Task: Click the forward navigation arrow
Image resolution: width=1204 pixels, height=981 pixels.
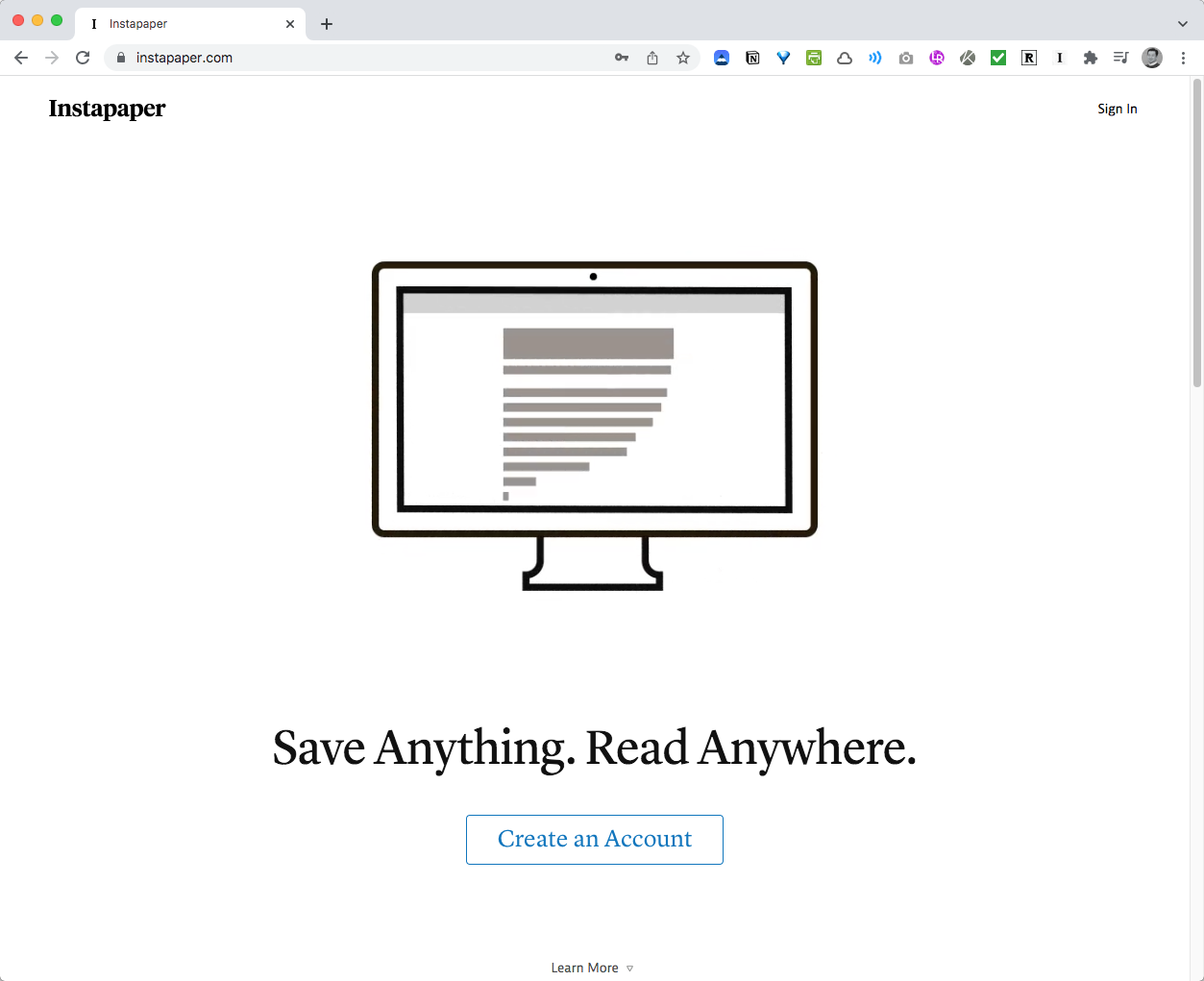Action: pyautogui.click(x=52, y=58)
